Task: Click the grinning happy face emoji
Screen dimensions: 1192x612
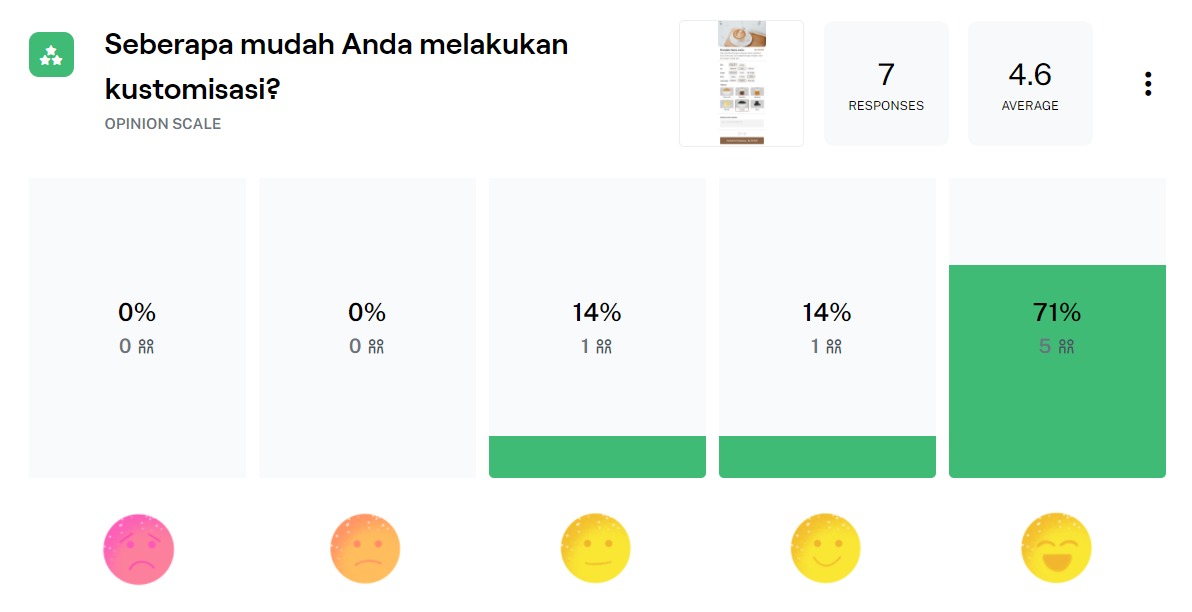Action: (1056, 548)
